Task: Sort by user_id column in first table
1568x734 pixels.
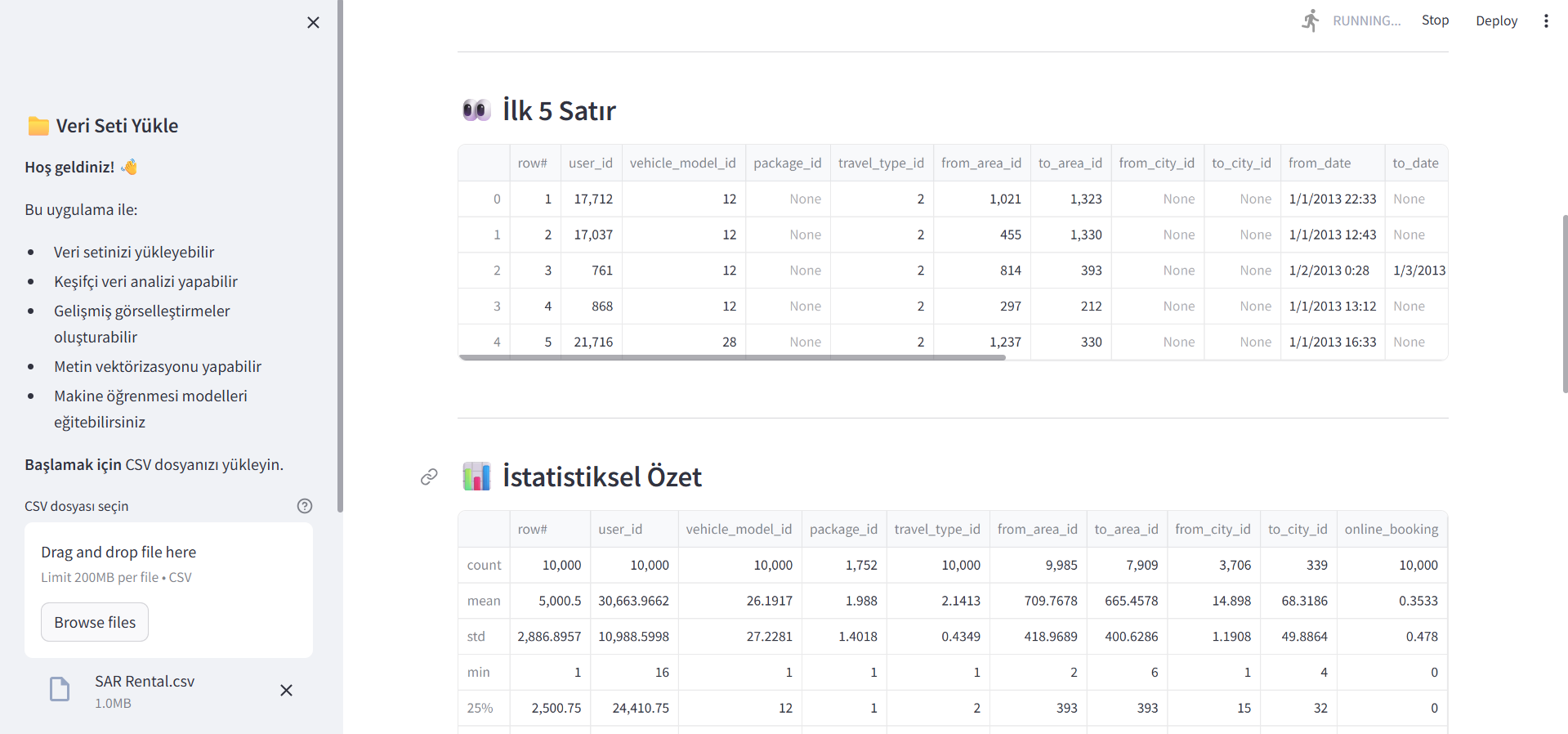Action: point(590,163)
